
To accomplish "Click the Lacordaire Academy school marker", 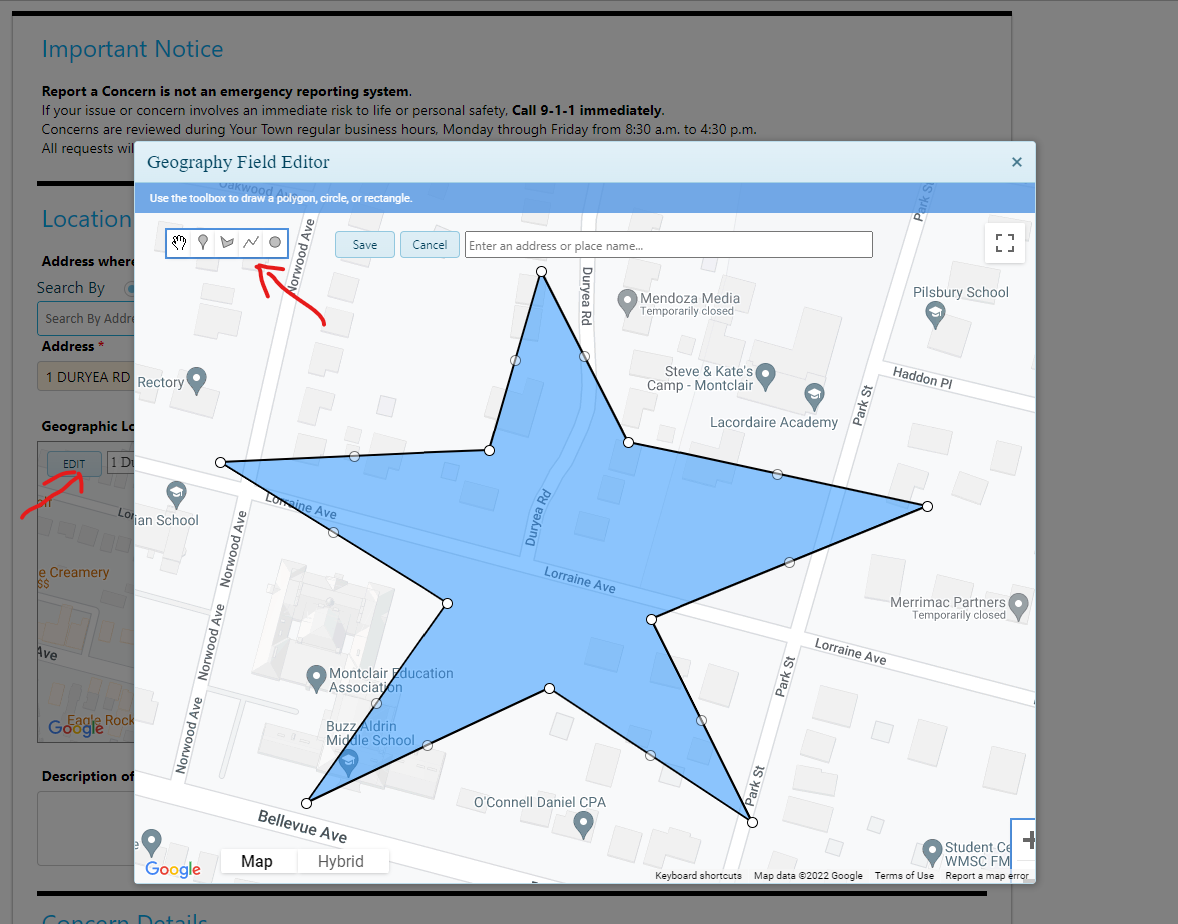I will coord(814,394).
